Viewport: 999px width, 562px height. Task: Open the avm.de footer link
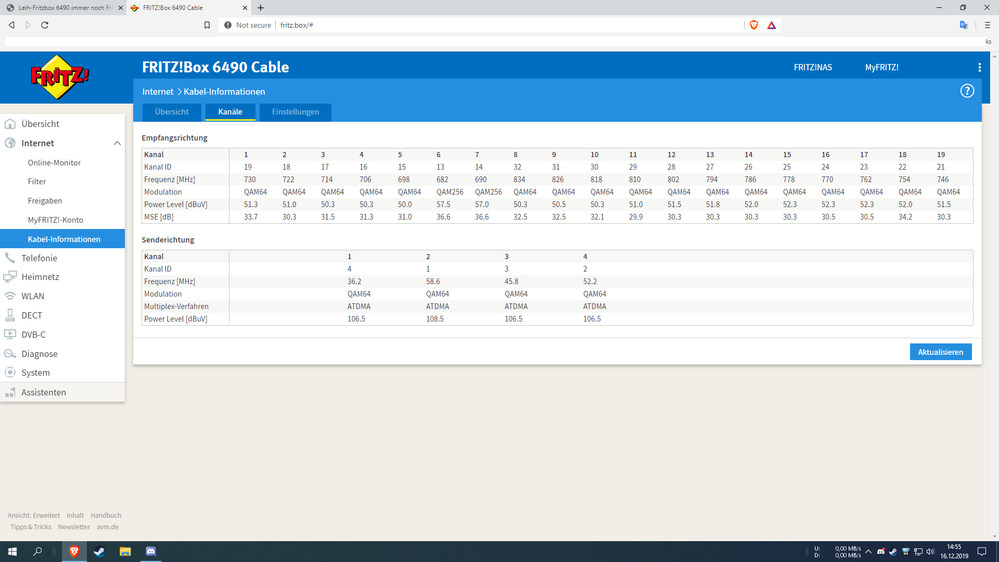pos(108,527)
